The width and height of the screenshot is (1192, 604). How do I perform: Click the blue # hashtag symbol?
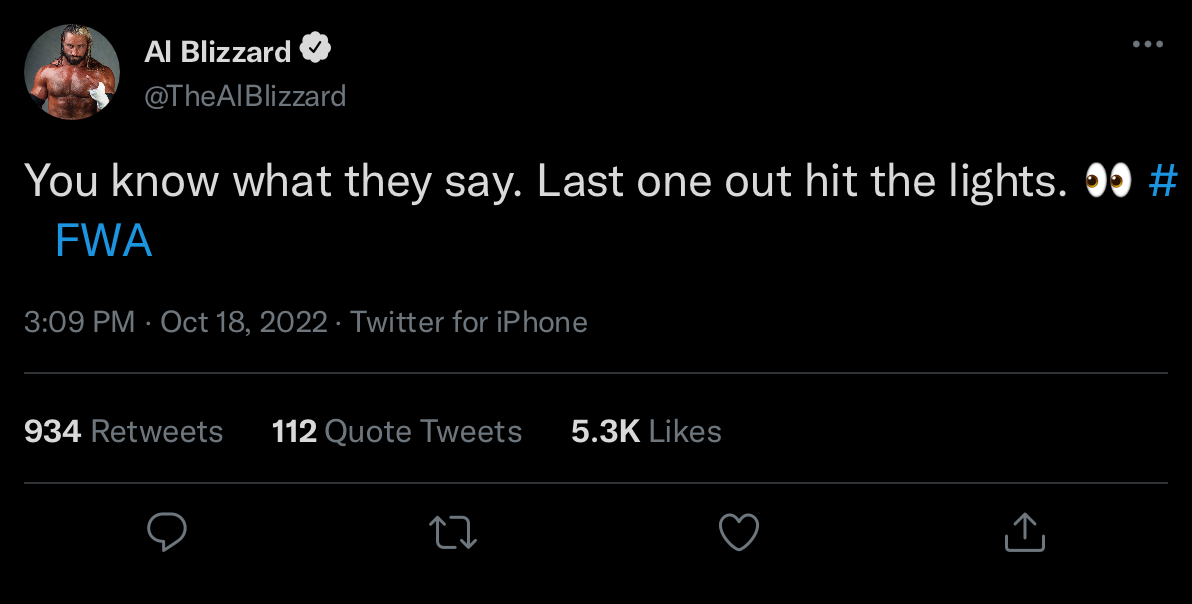coord(1162,181)
